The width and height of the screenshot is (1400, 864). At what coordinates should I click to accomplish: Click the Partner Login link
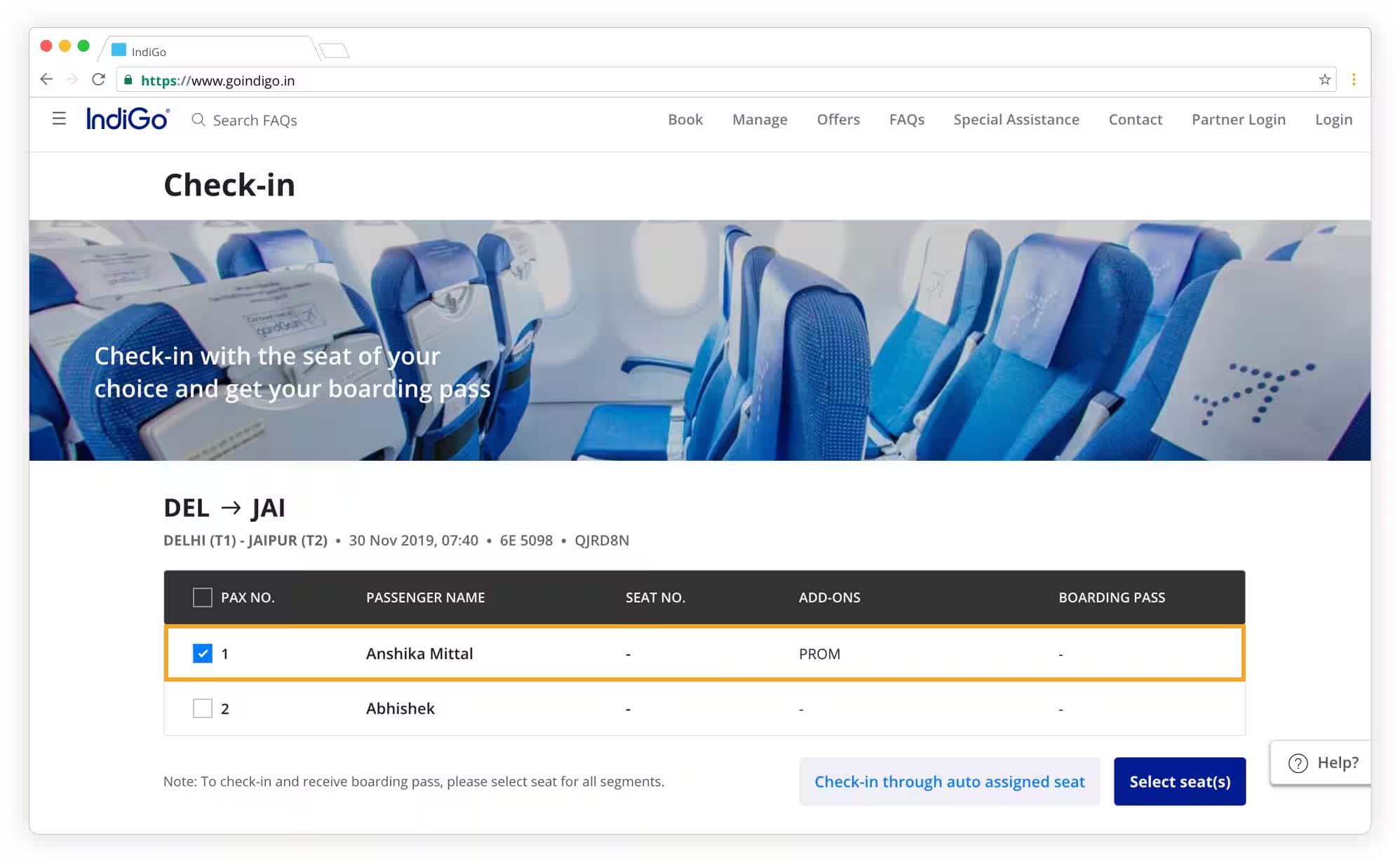[x=1238, y=120]
